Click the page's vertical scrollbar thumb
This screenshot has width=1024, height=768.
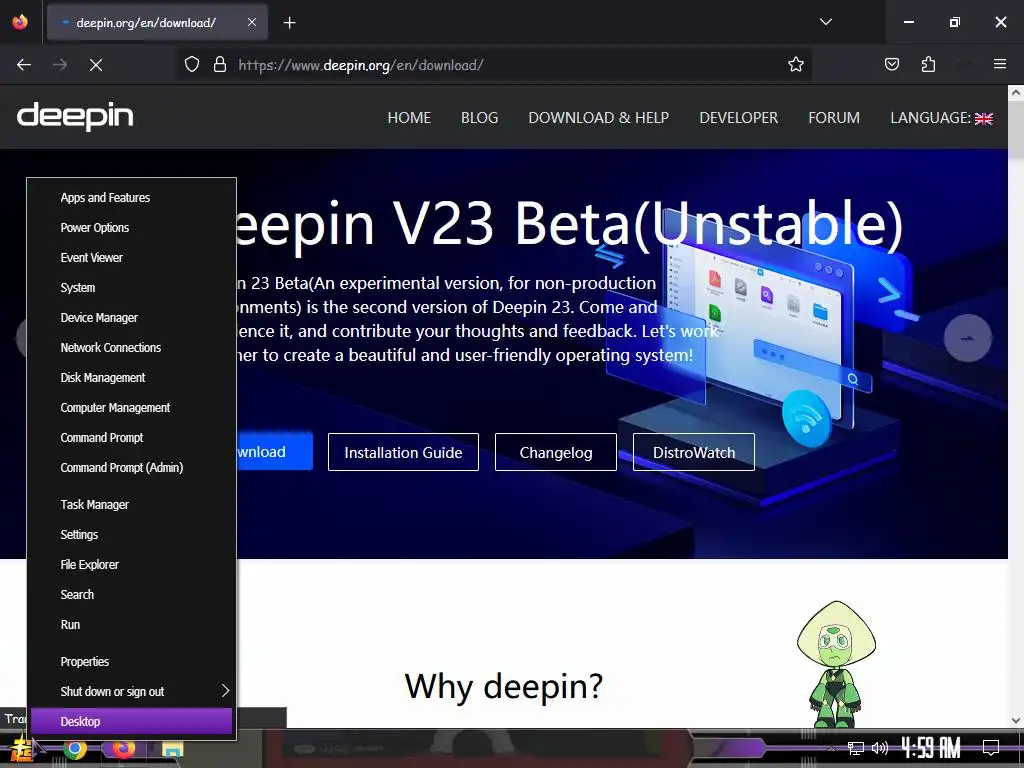click(1016, 131)
